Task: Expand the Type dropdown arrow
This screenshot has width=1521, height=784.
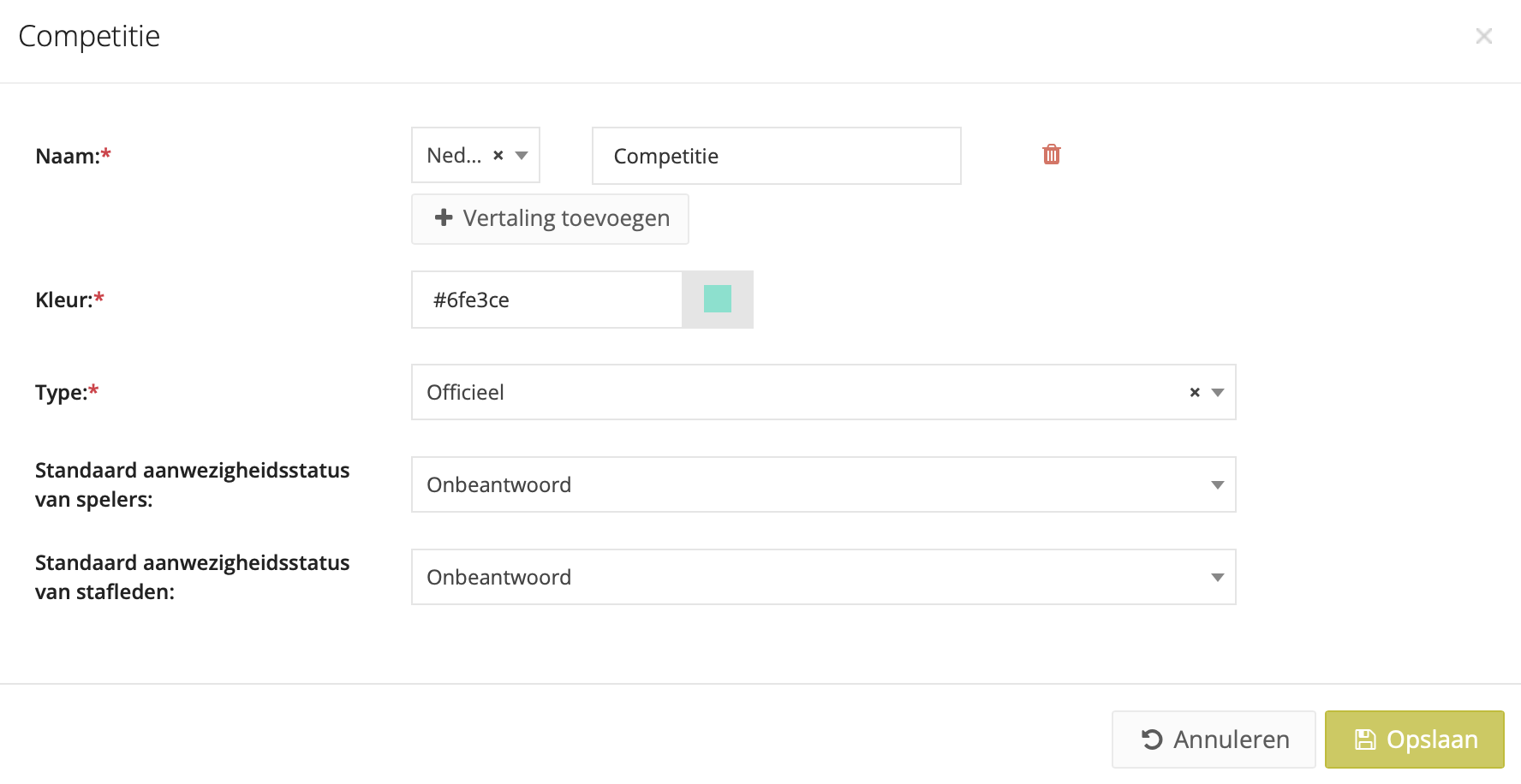Action: (1218, 393)
